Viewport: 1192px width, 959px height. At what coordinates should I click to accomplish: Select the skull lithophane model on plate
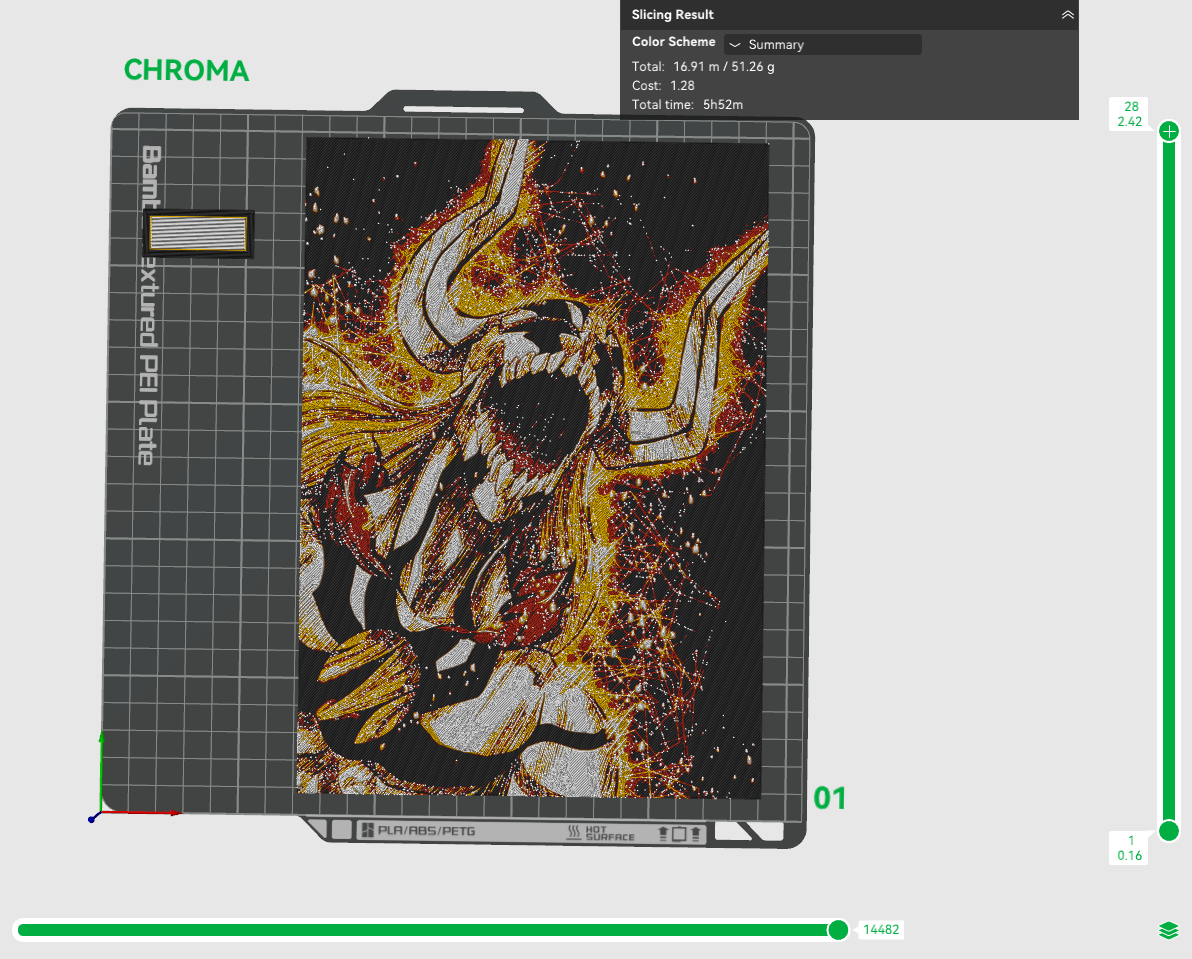coord(532,467)
